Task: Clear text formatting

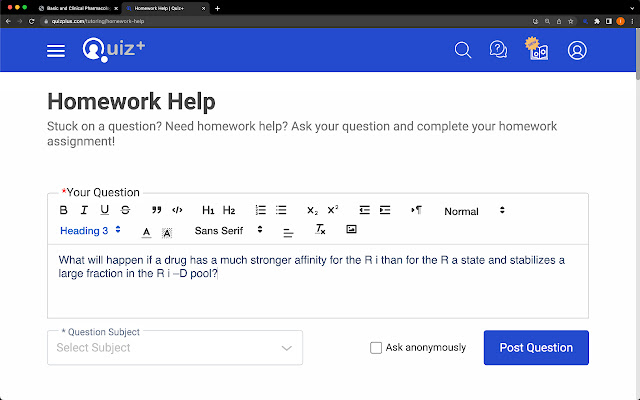Action: [x=320, y=230]
